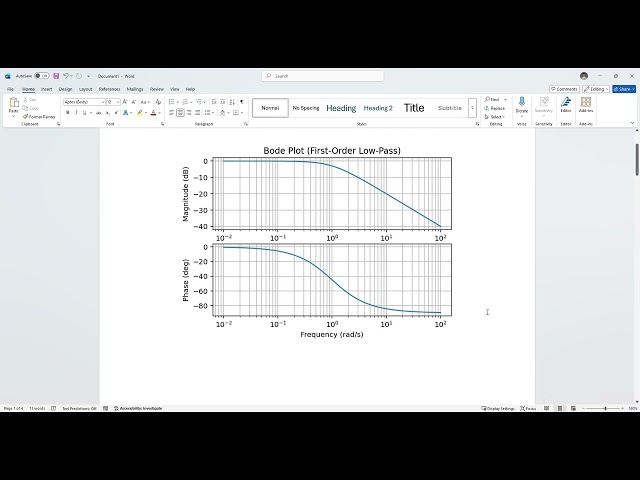Viewport: 640px width, 480px height.
Task: Open the Editor proofing tool
Action: (566, 104)
